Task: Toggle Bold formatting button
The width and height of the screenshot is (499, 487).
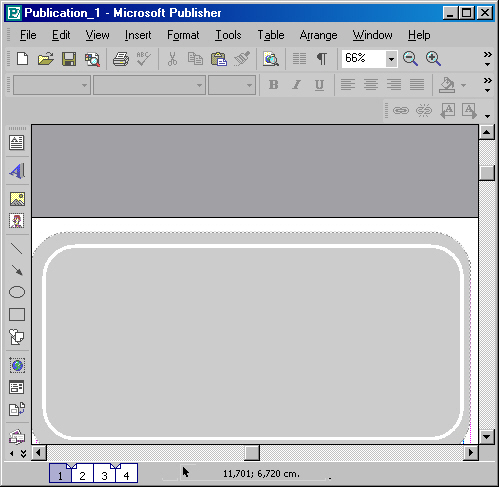Action: [273, 85]
